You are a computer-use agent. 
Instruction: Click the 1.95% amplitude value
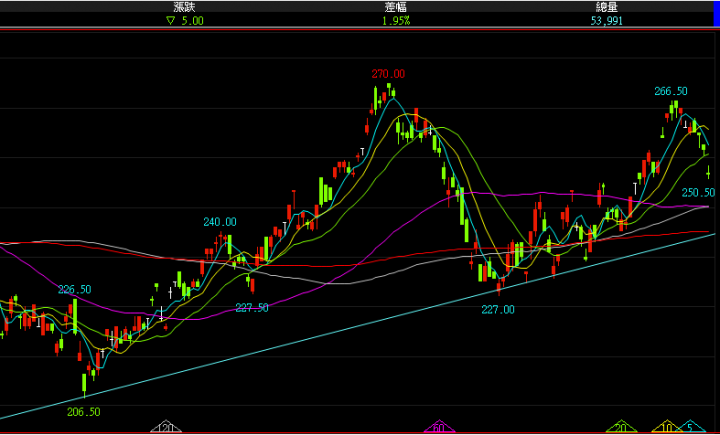(396, 21)
